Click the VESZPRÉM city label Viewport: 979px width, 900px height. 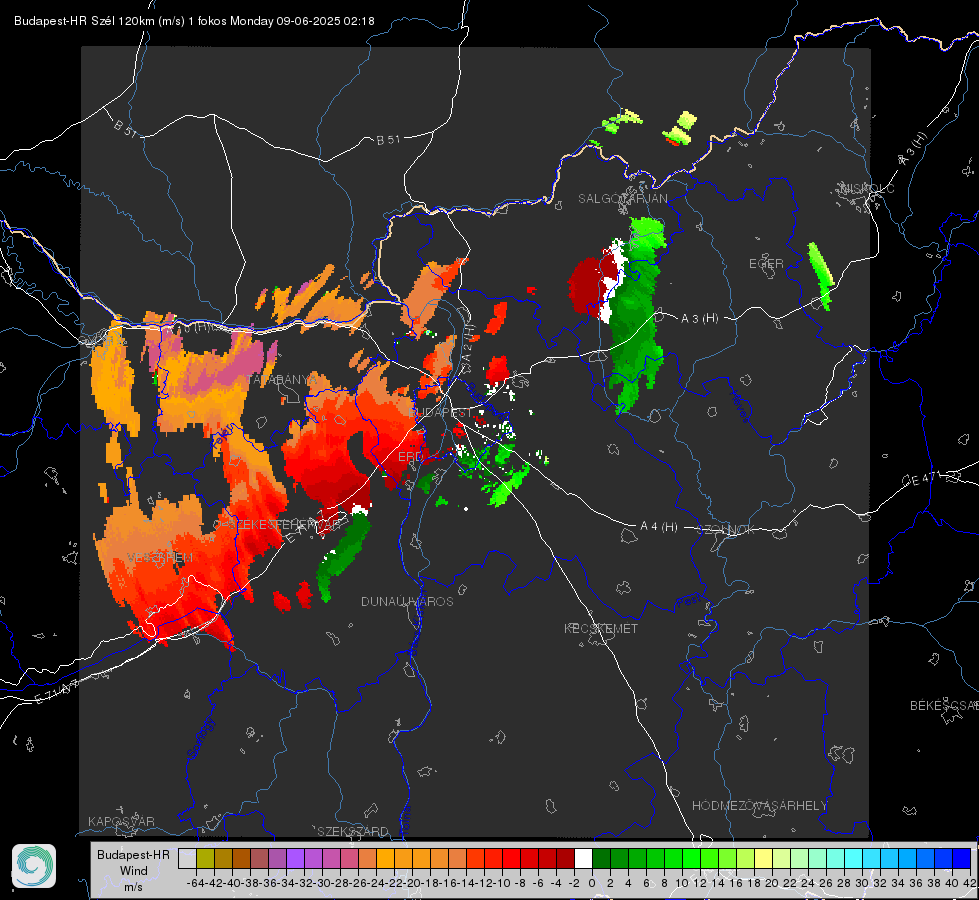click(x=160, y=557)
